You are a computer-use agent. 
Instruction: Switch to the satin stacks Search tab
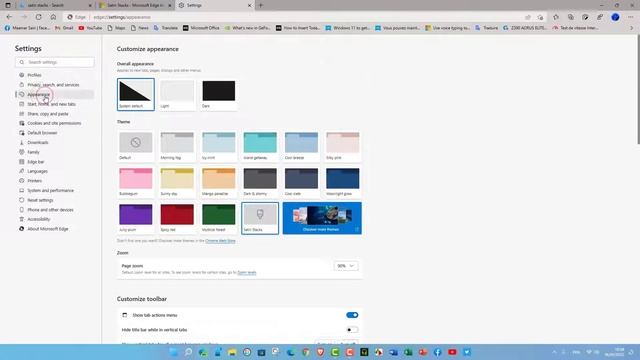55,5
